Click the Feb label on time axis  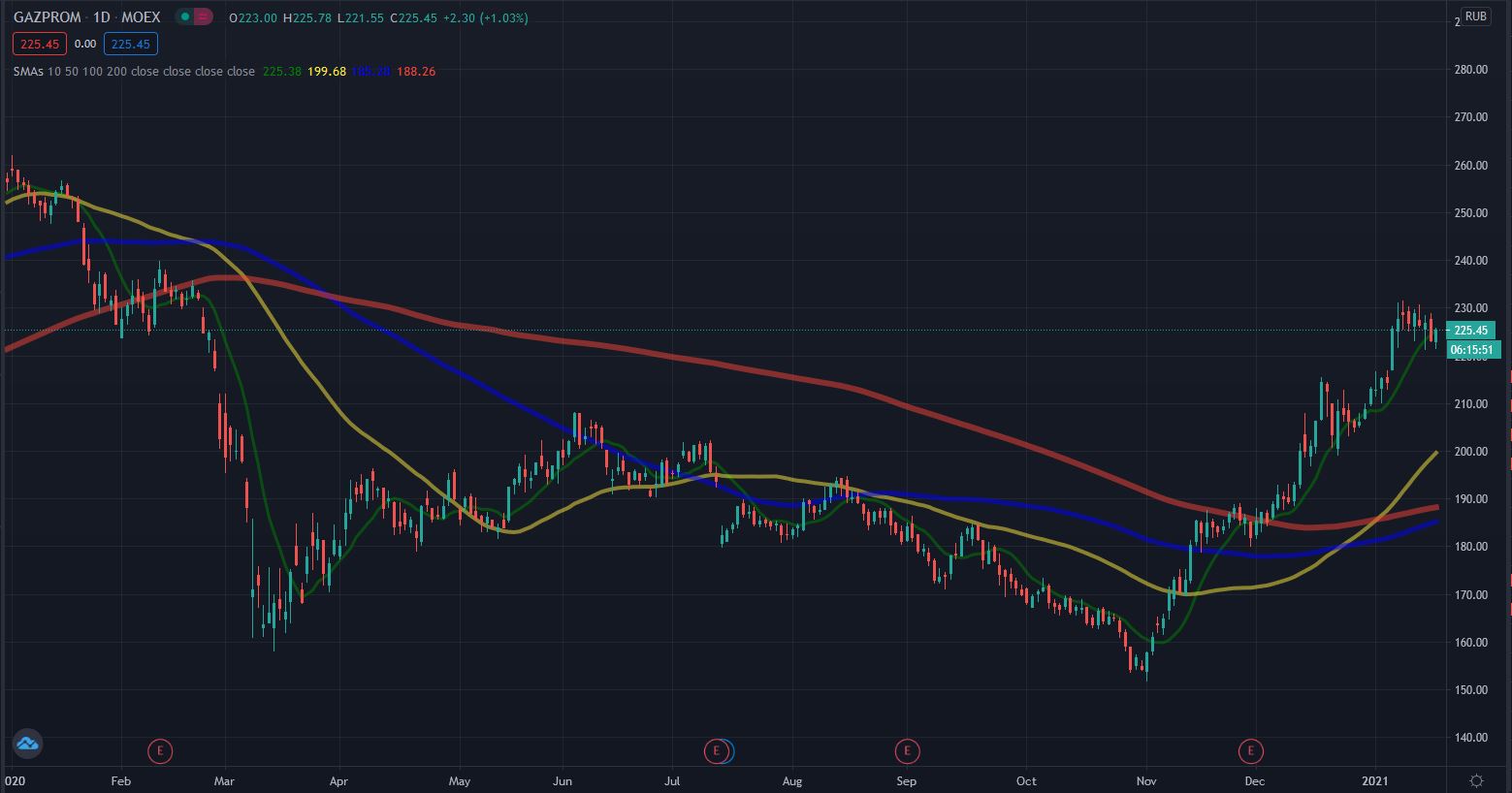[x=120, y=780]
